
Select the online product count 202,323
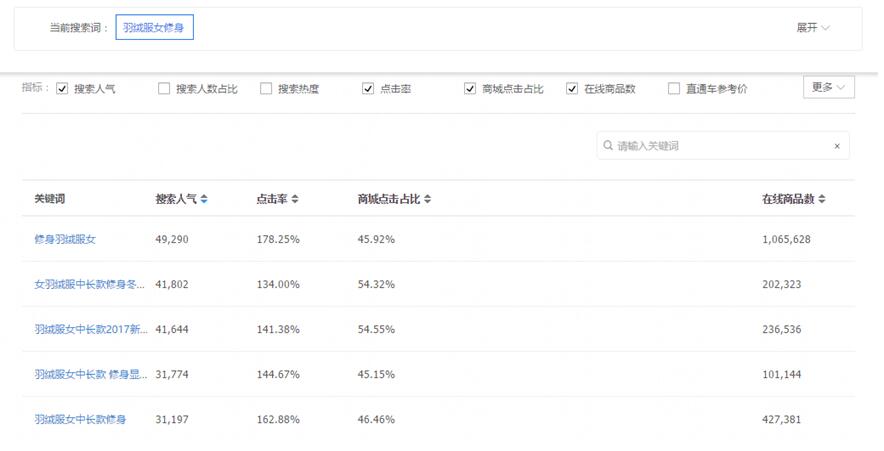click(781, 284)
